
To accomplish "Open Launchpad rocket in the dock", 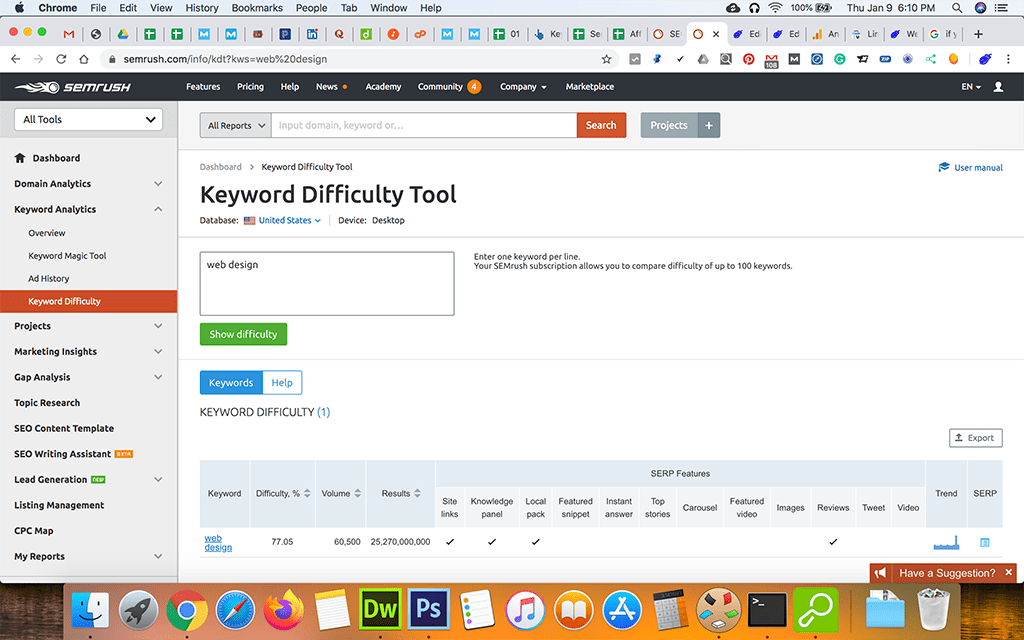I will tap(138, 610).
